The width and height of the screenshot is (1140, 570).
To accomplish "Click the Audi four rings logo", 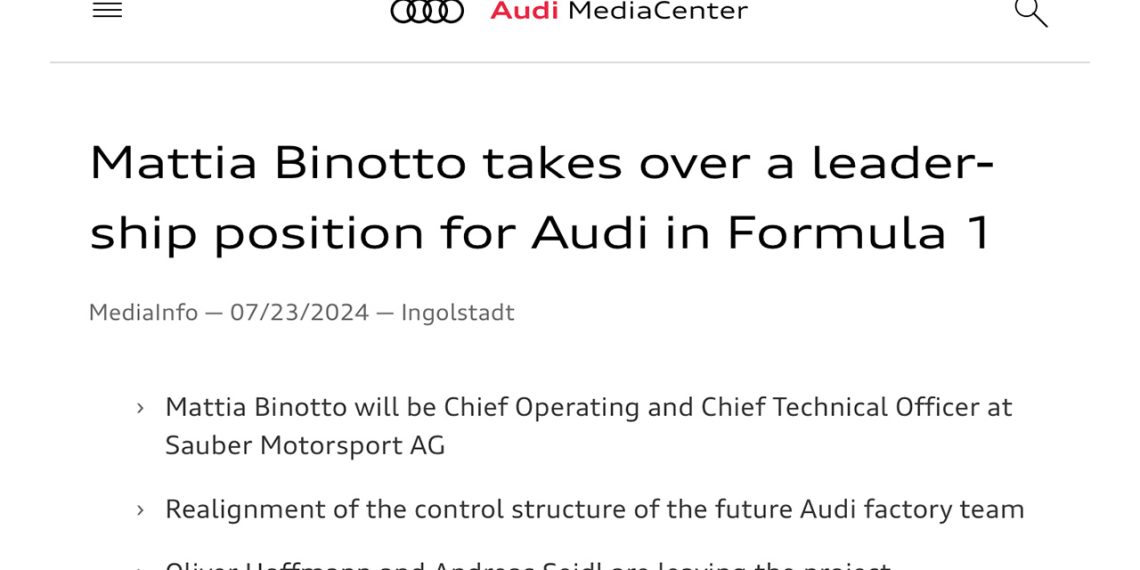I will pos(427,11).
